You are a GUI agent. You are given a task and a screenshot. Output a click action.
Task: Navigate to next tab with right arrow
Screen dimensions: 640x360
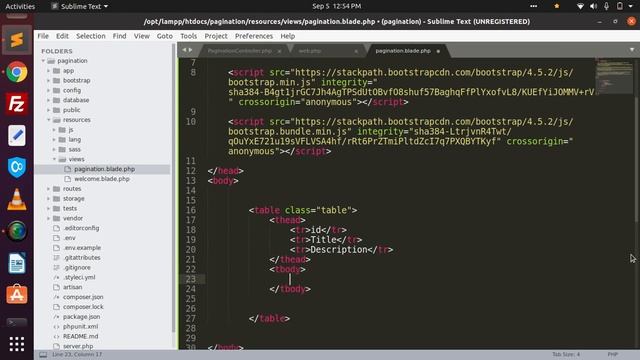click(x=190, y=50)
